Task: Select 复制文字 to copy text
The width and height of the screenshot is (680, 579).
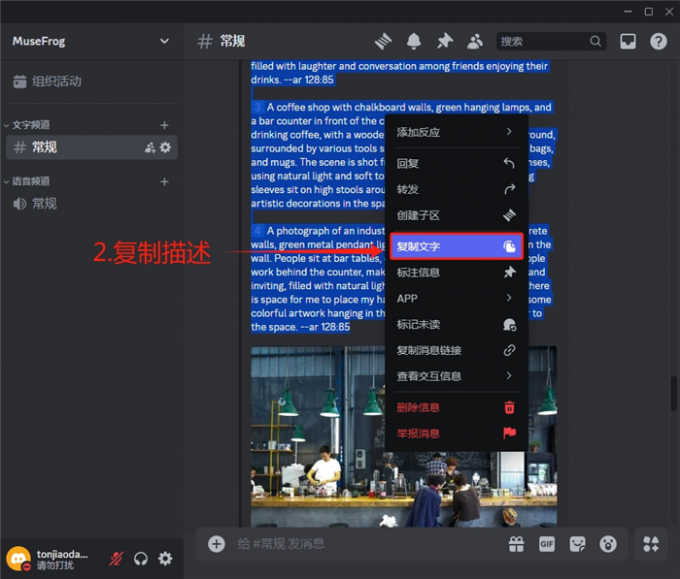Action: 456,246
